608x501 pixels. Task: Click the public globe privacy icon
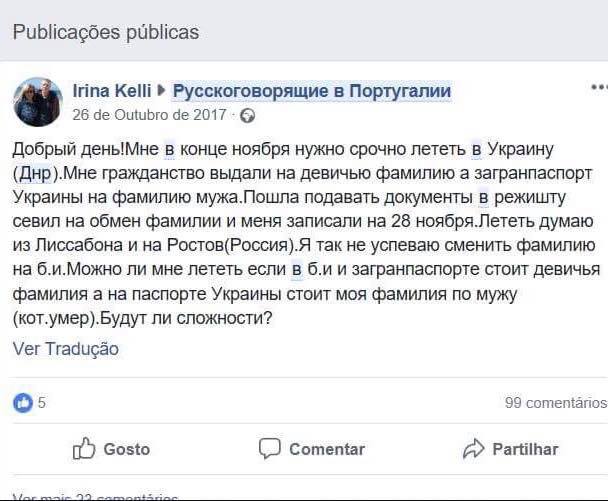click(x=247, y=115)
